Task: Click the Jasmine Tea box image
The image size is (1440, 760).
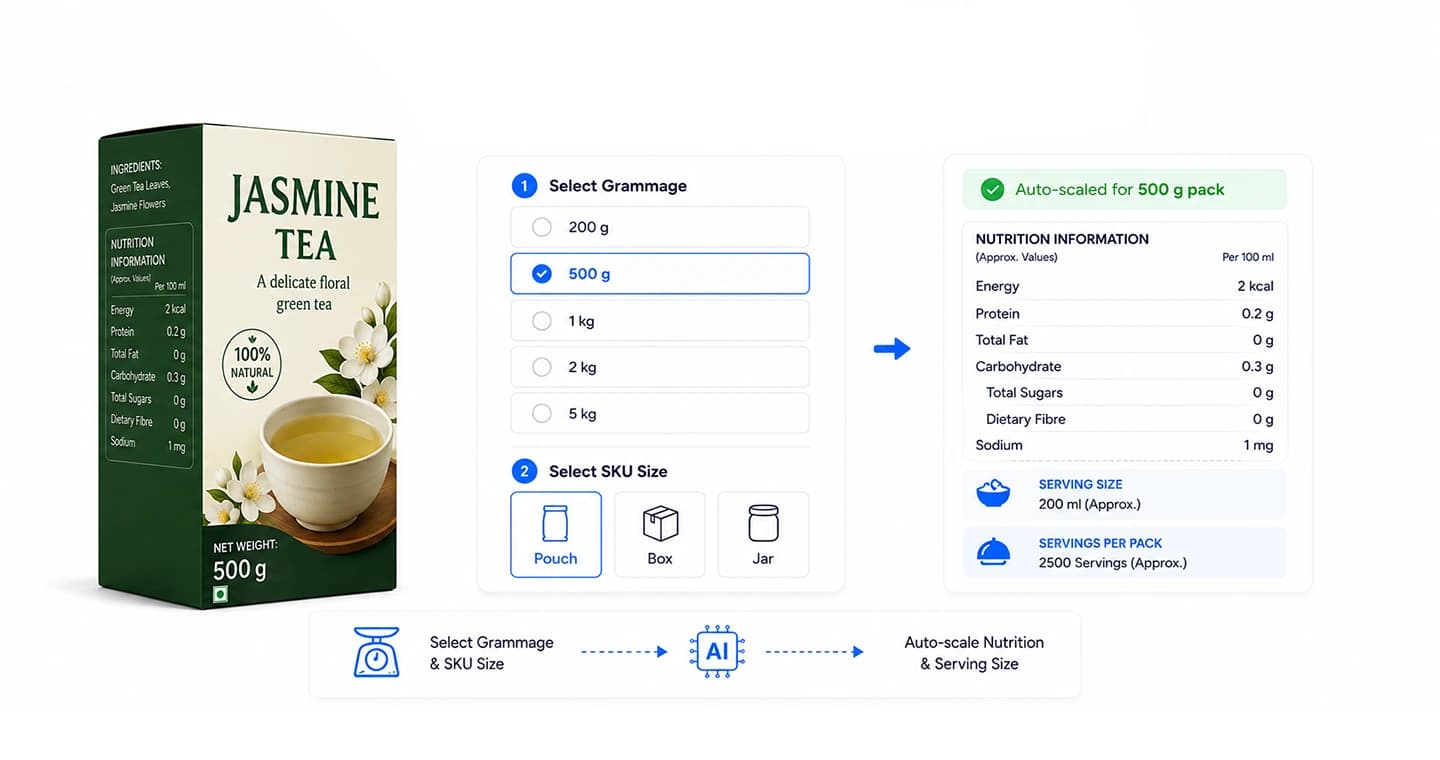Action: point(247,365)
